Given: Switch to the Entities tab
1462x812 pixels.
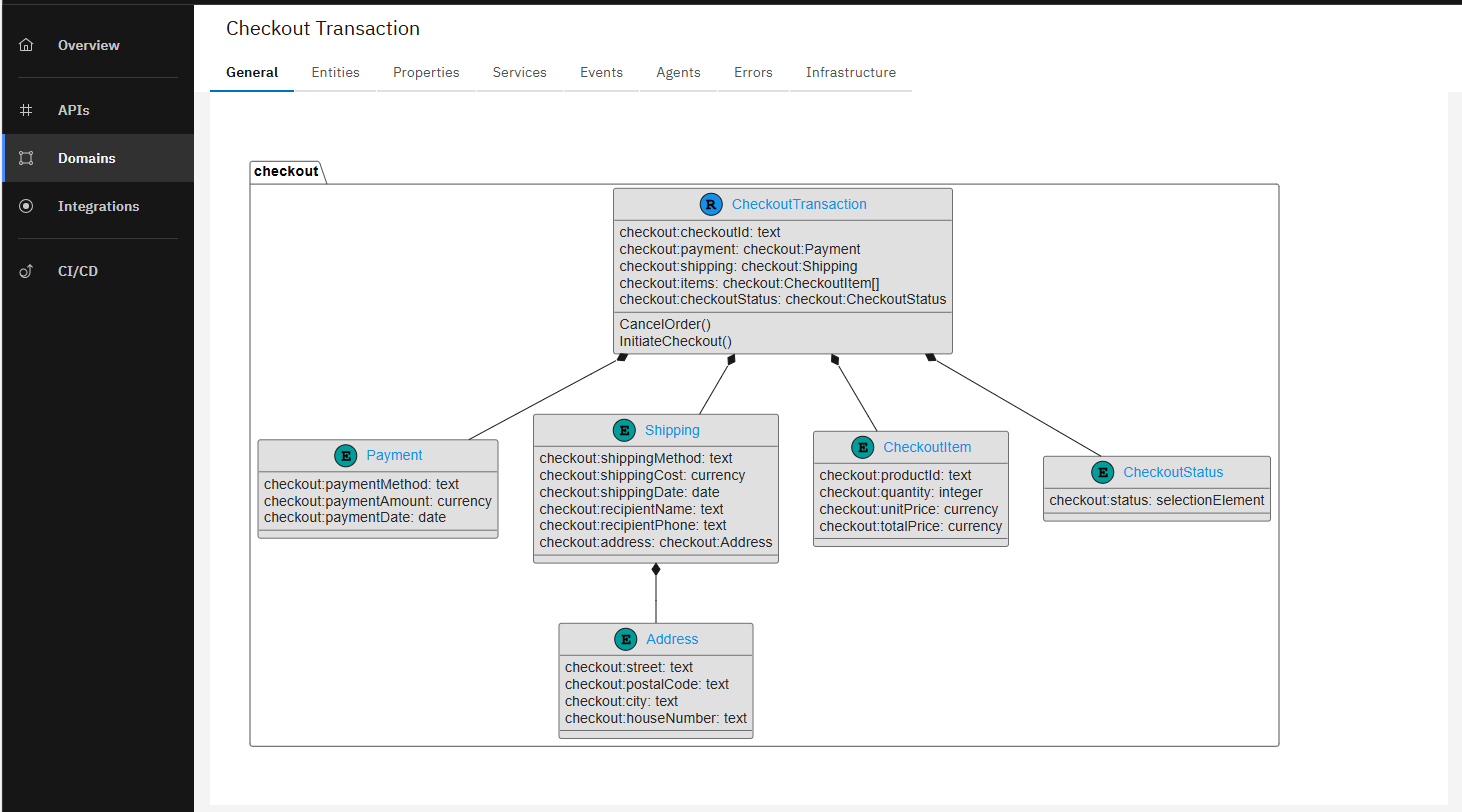Looking at the screenshot, I should [335, 72].
